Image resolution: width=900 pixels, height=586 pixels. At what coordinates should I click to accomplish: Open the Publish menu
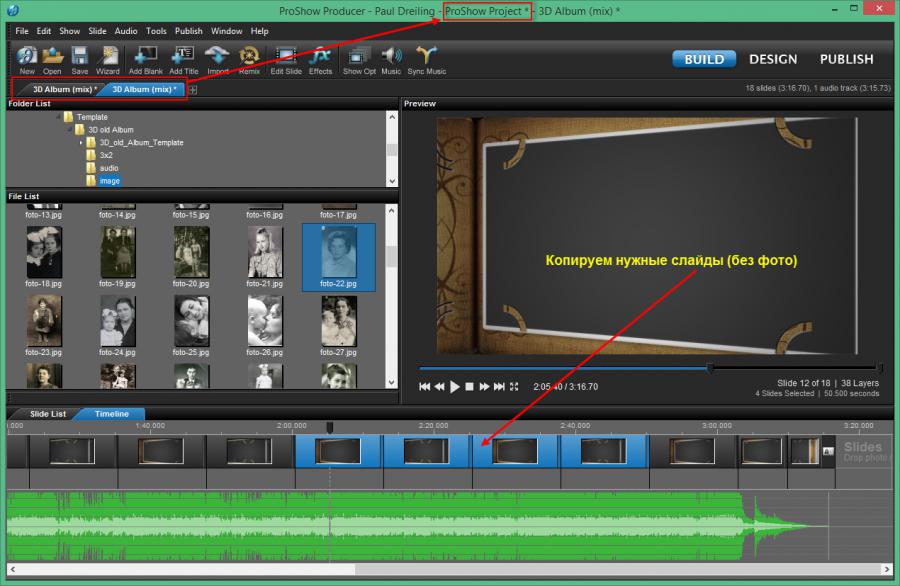tap(189, 31)
